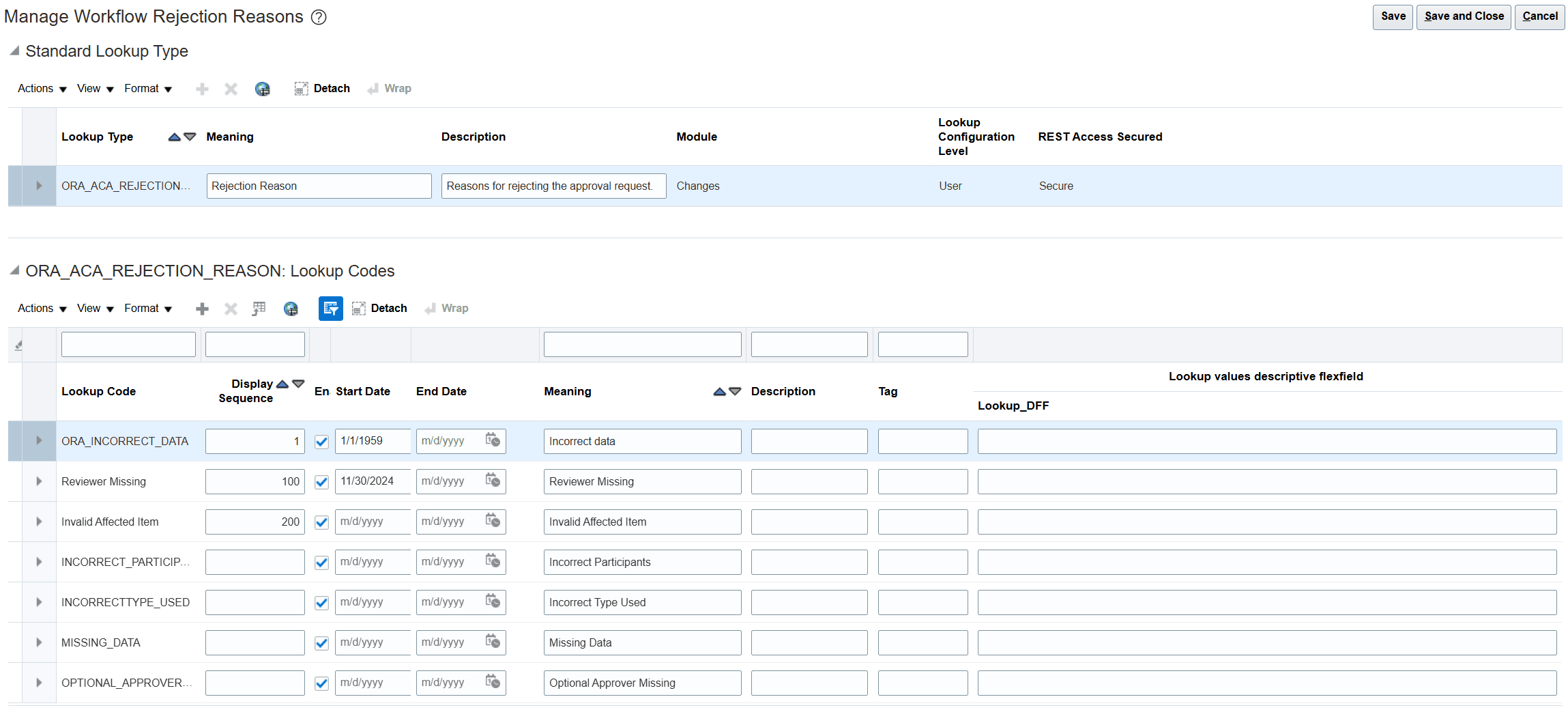Viewport: 1568px width, 710px height.
Task: Click Tag field for Missing Data row
Action: tap(923, 642)
